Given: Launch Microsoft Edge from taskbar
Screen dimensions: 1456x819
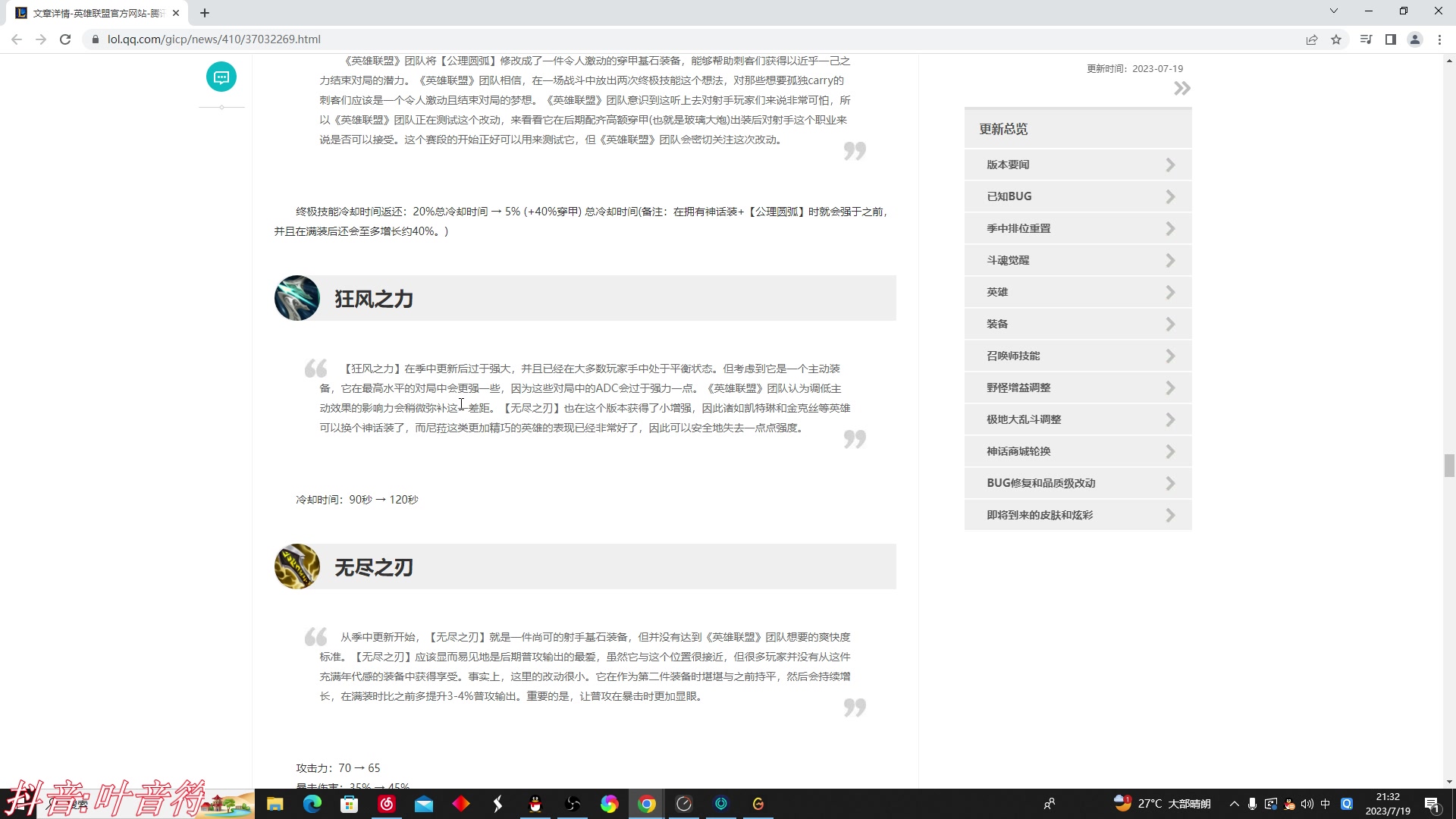Looking at the screenshot, I should [x=312, y=804].
